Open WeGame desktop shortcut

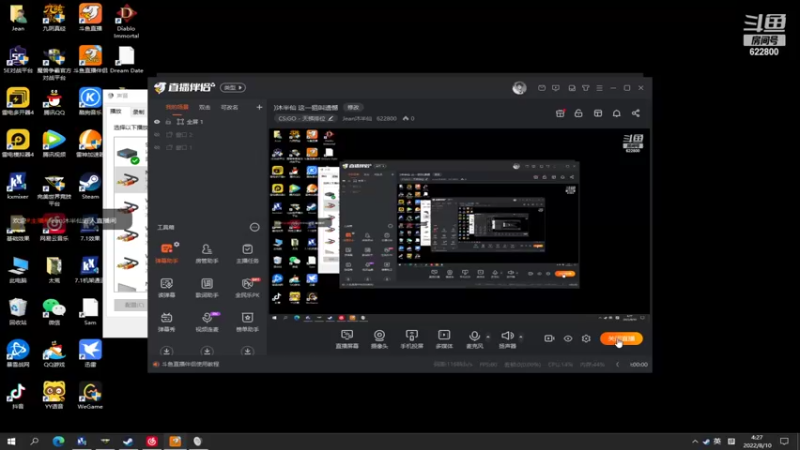[x=90, y=396]
